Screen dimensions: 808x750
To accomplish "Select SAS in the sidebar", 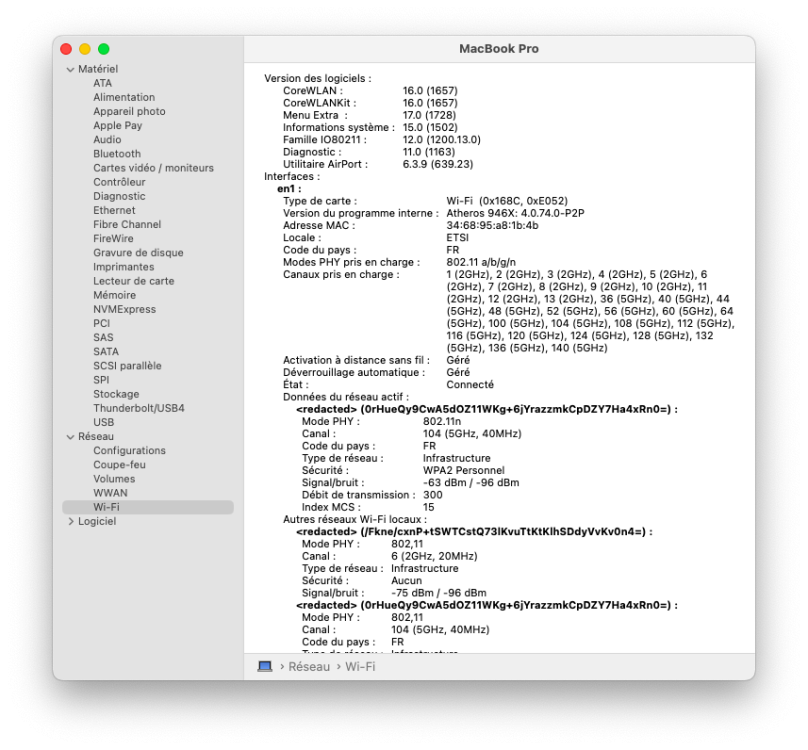I will pyautogui.click(x=103, y=338).
